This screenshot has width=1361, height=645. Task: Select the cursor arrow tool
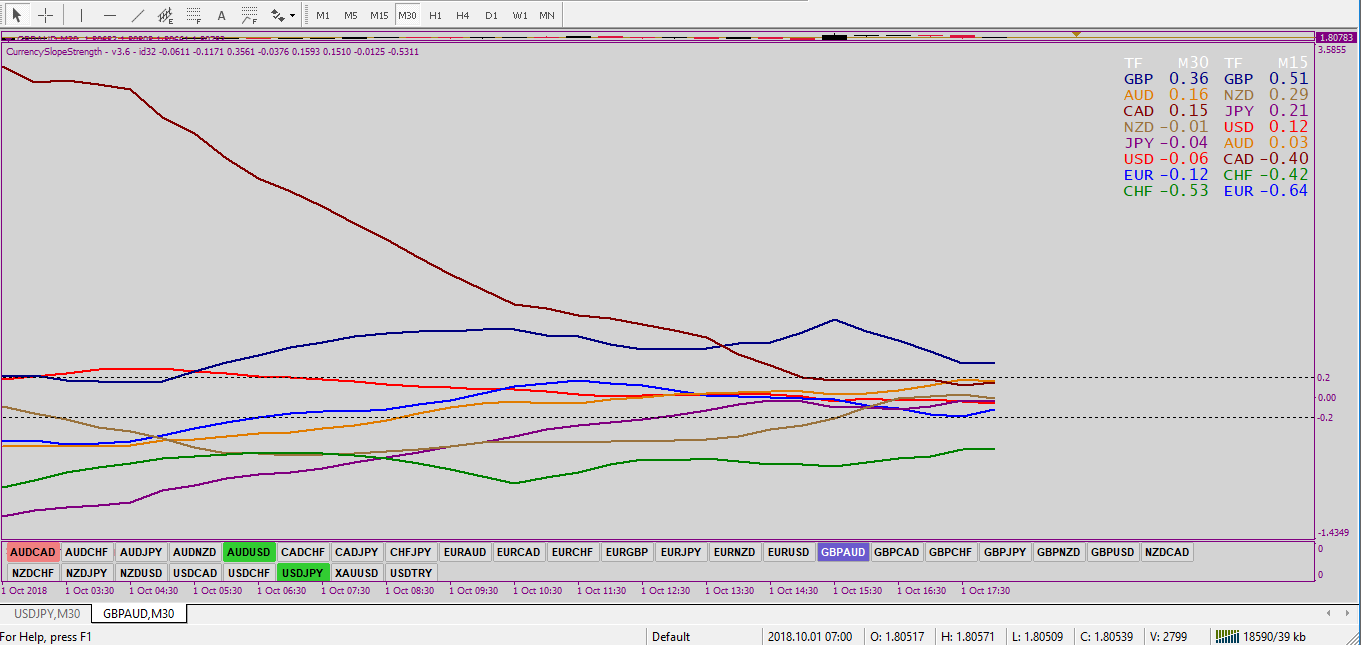[17, 15]
